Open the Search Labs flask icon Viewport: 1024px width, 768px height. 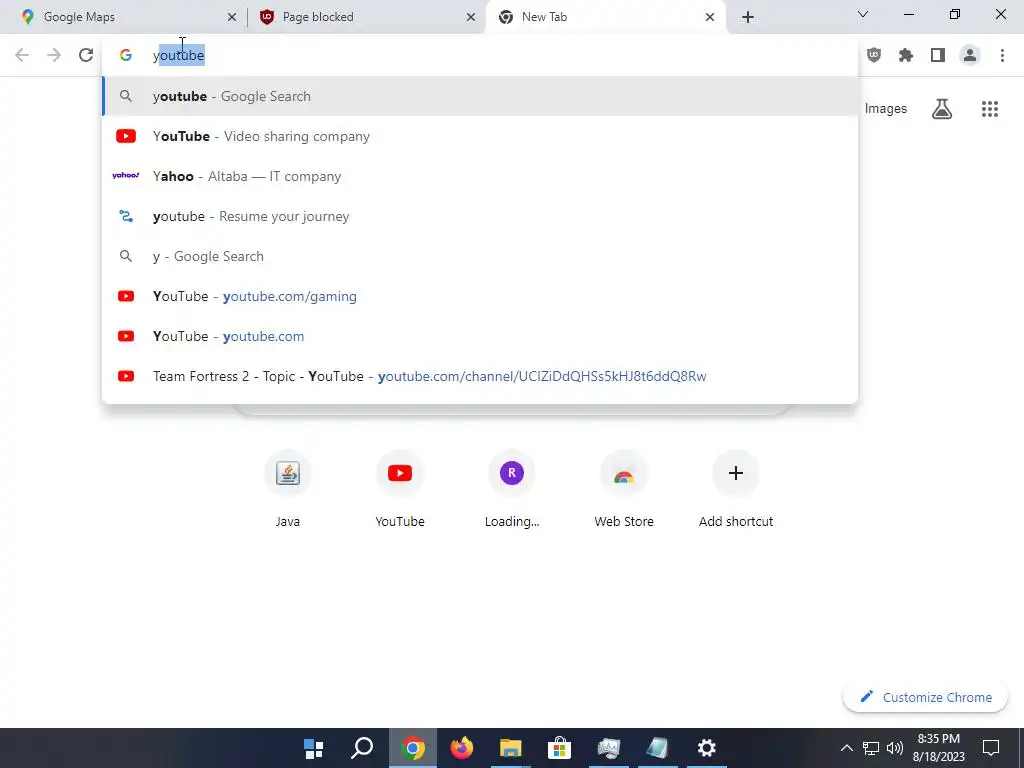click(x=942, y=108)
